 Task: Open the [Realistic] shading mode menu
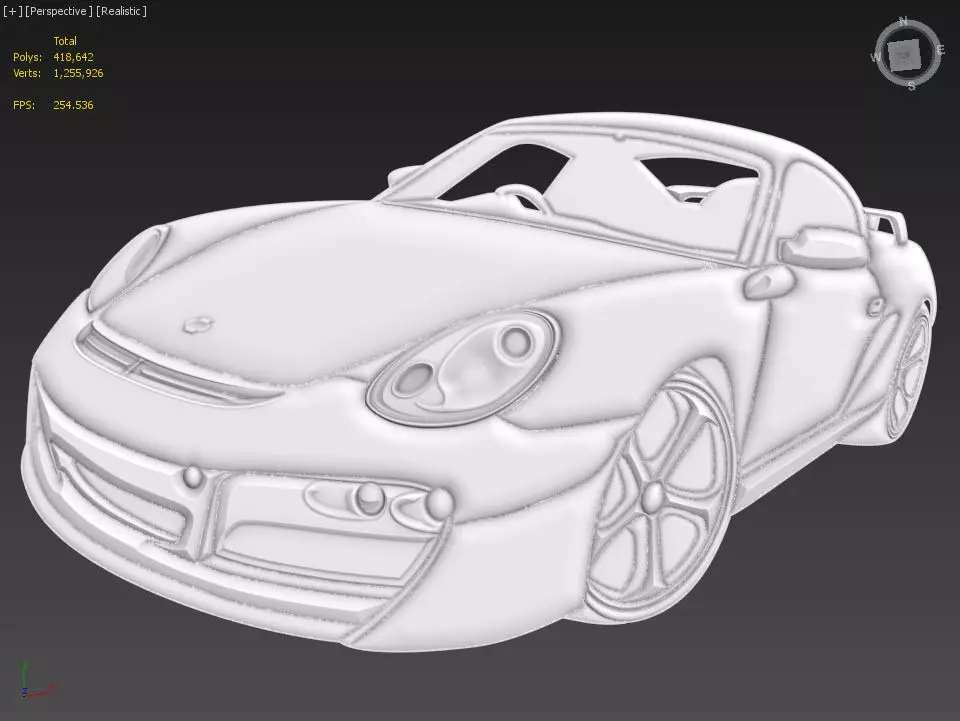[x=121, y=11]
